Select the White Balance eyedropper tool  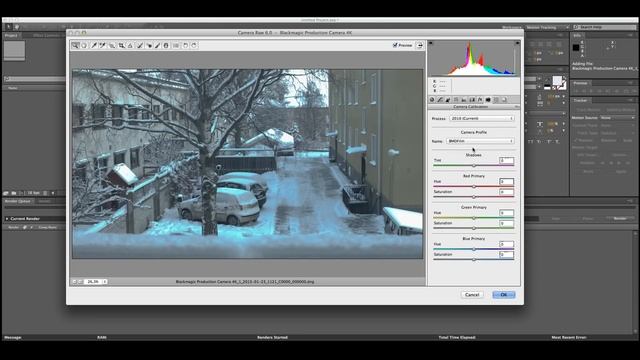(94, 45)
